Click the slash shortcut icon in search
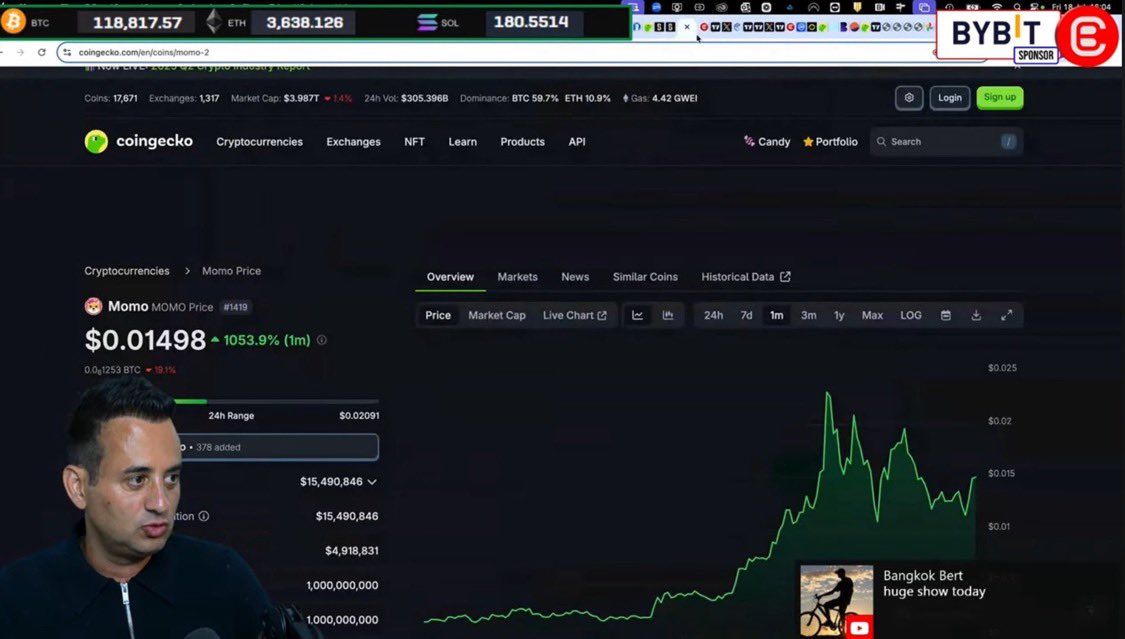 point(1008,141)
